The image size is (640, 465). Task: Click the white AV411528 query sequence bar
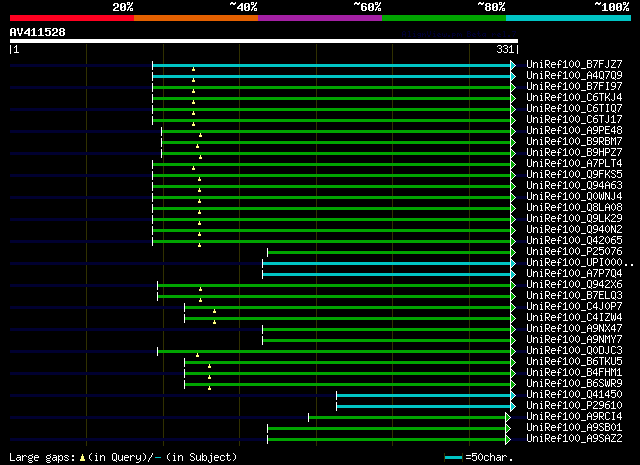coord(264,41)
